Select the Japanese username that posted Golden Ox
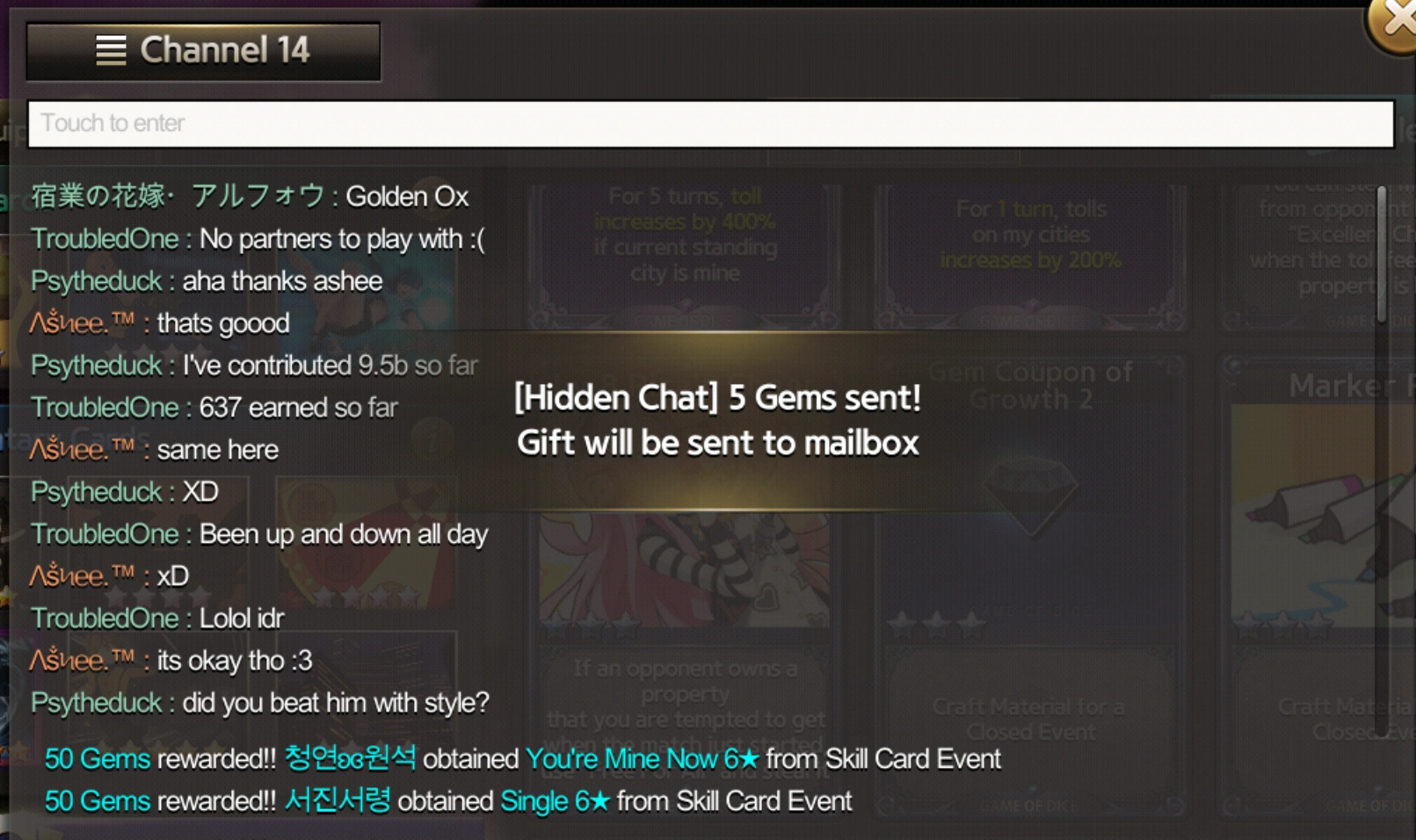The width and height of the screenshot is (1416, 840). point(178,196)
